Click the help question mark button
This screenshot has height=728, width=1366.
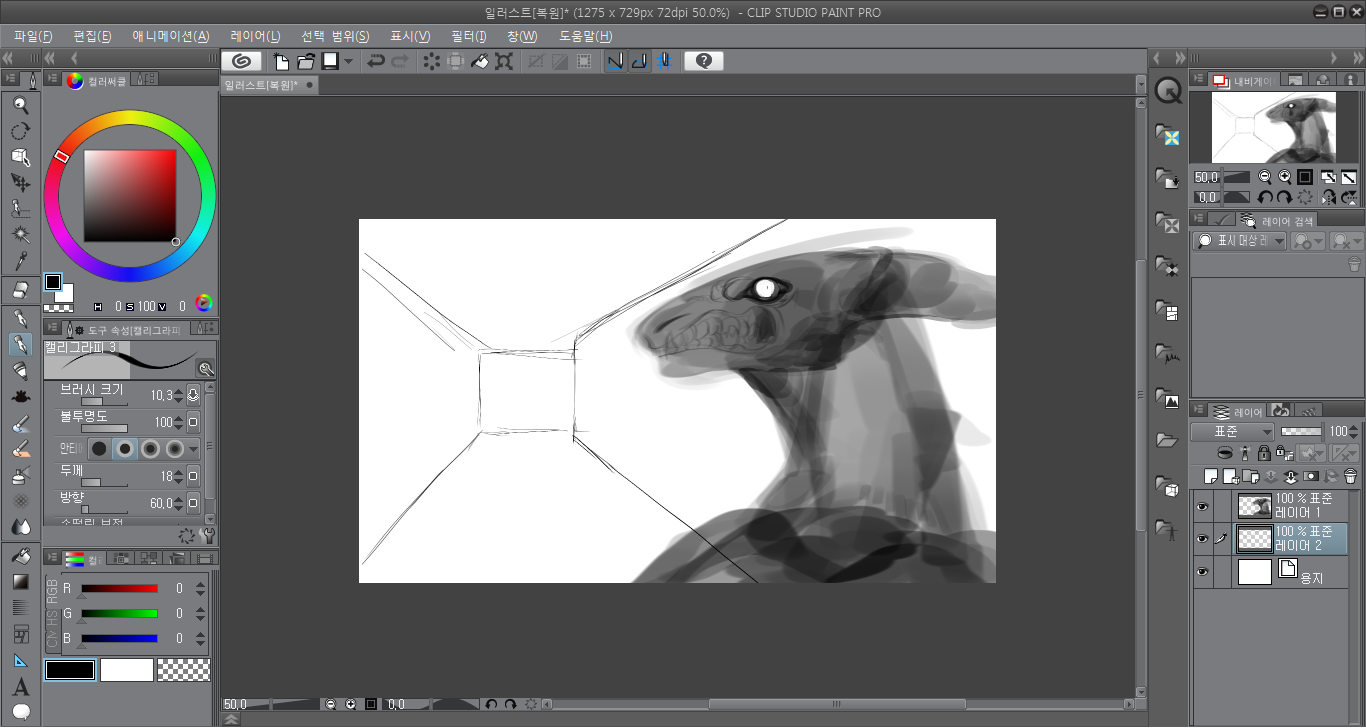704,61
